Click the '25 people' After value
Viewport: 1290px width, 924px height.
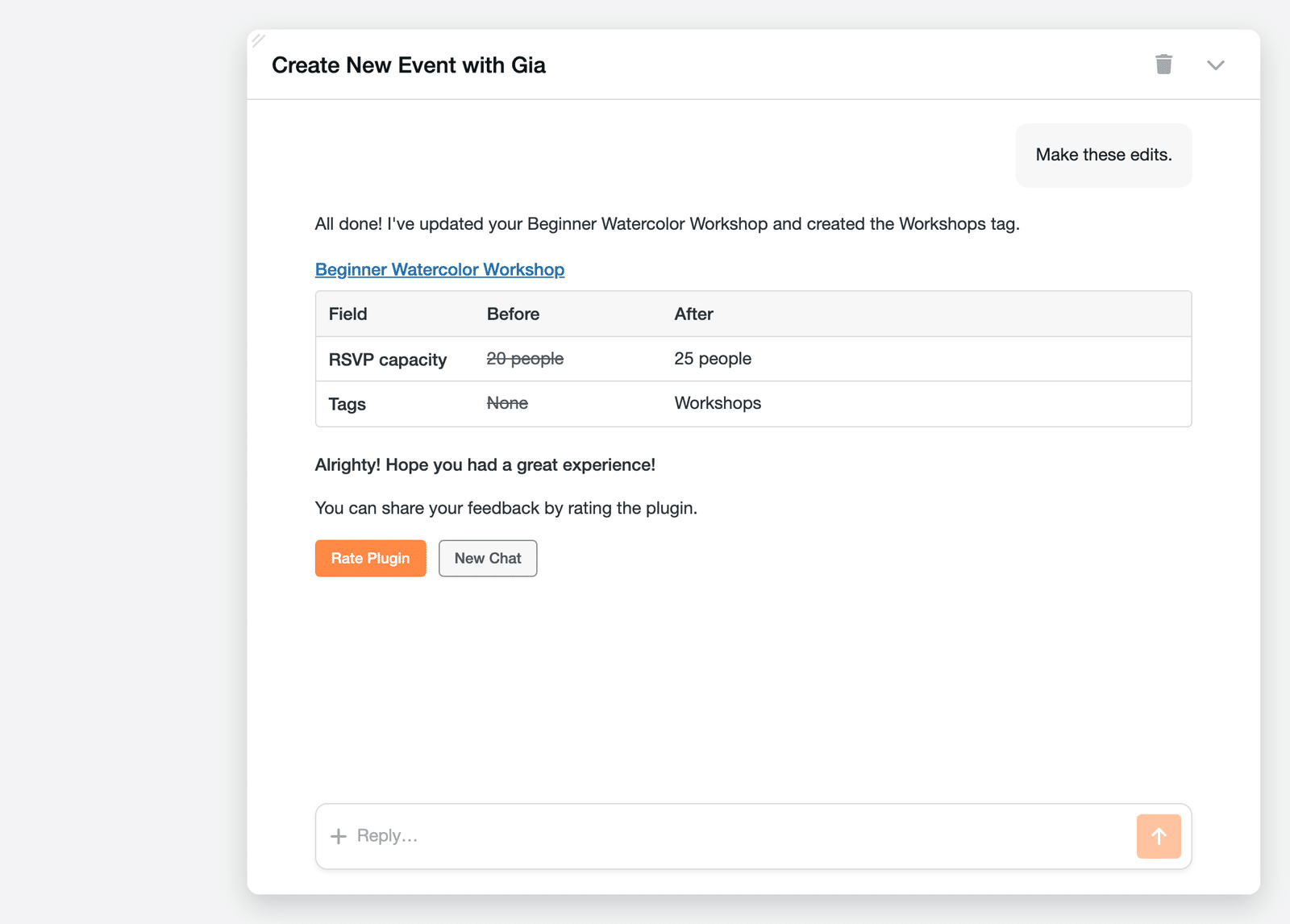click(713, 359)
